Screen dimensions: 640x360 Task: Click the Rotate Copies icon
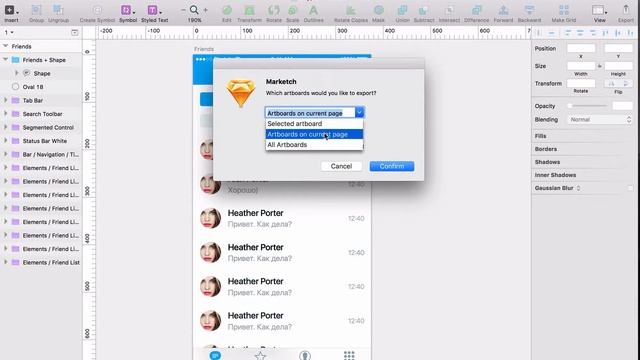click(x=351, y=10)
